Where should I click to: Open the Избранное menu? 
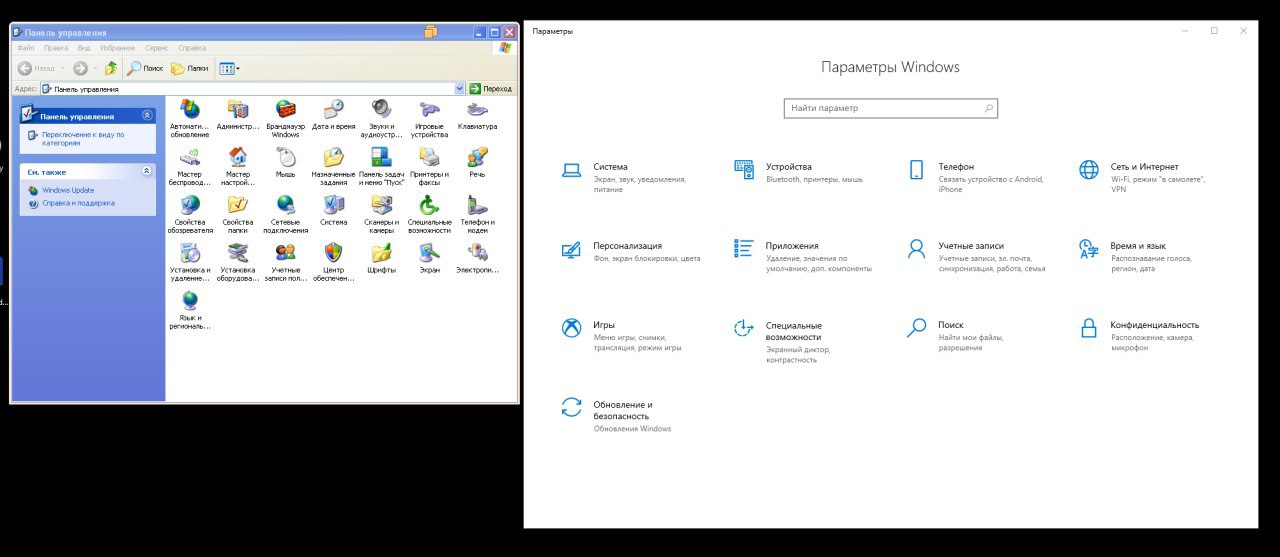(x=118, y=47)
